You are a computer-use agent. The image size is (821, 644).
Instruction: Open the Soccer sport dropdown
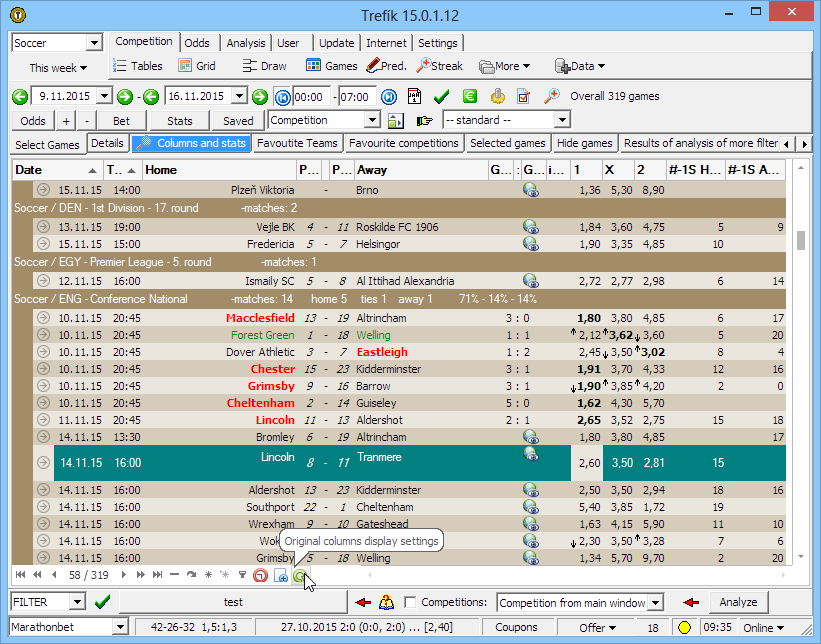[x=94, y=43]
